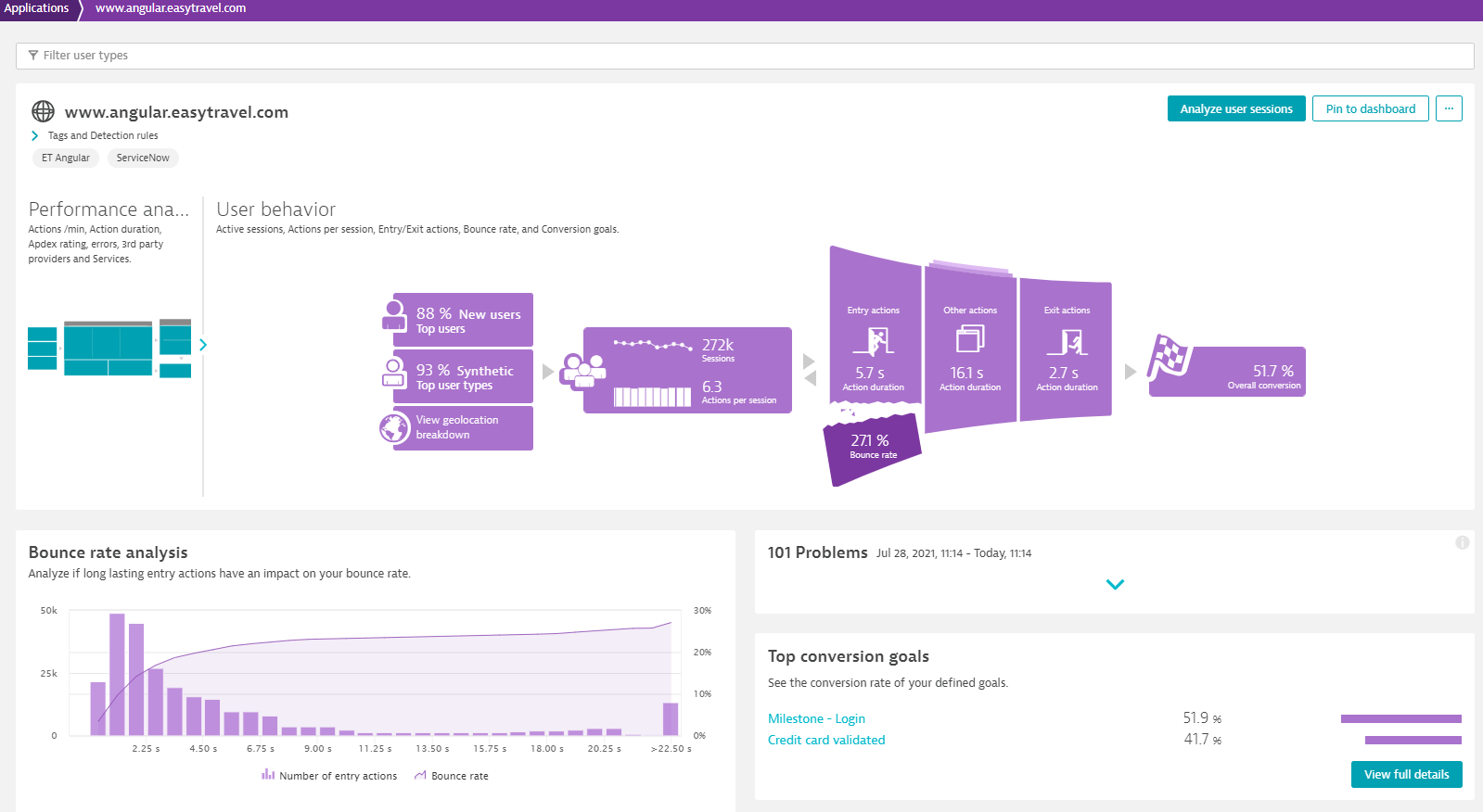Open the 88% New users tile

click(x=463, y=320)
